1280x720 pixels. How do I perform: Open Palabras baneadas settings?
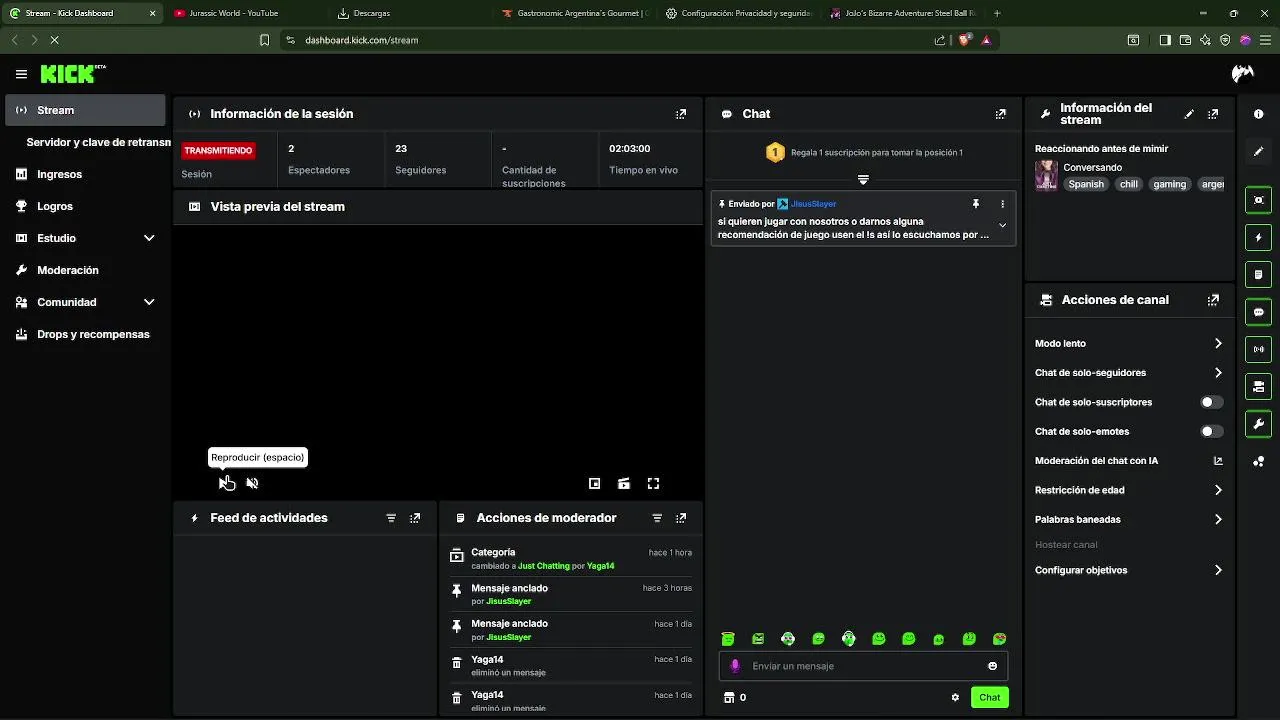point(1129,520)
